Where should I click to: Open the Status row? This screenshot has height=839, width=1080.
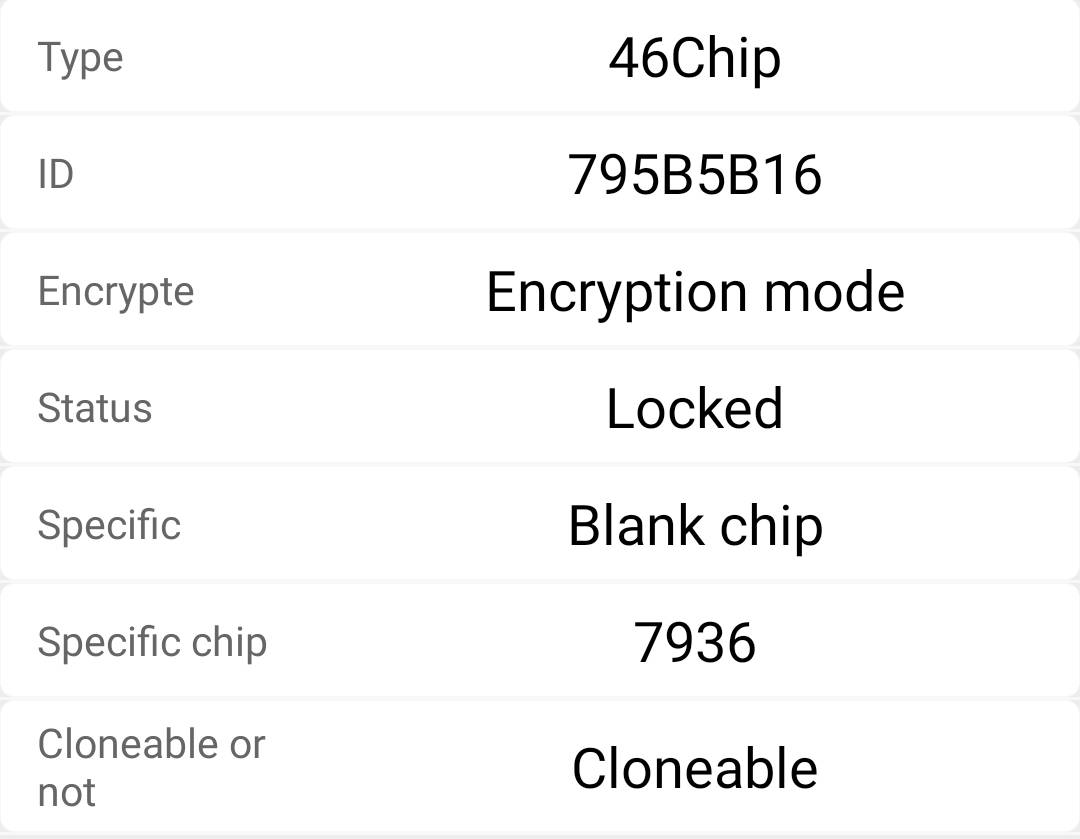[x=540, y=406]
